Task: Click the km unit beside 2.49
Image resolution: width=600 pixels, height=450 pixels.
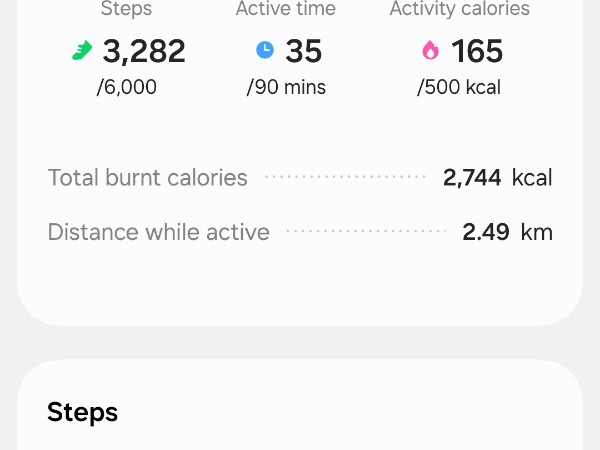Action: tap(537, 232)
